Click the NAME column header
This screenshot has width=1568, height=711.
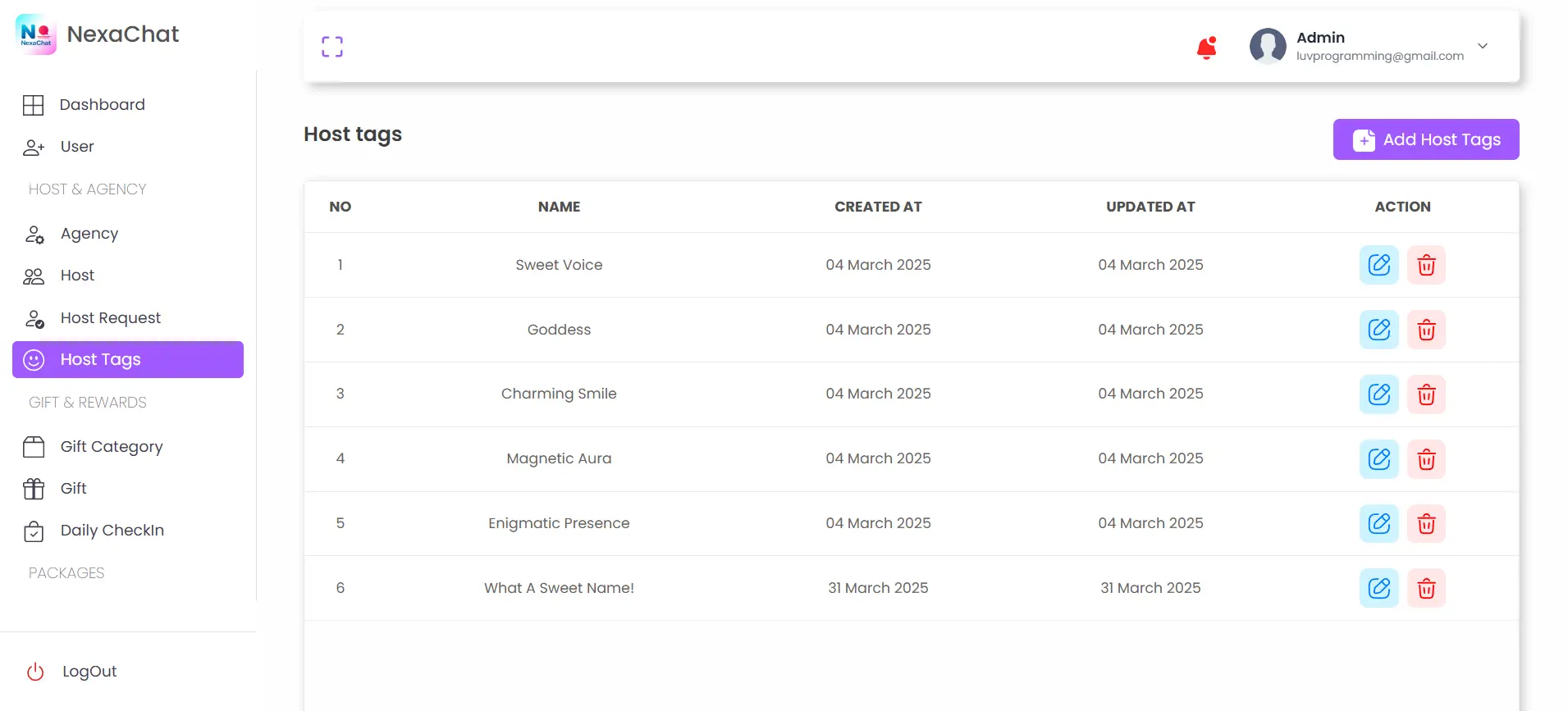[559, 207]
